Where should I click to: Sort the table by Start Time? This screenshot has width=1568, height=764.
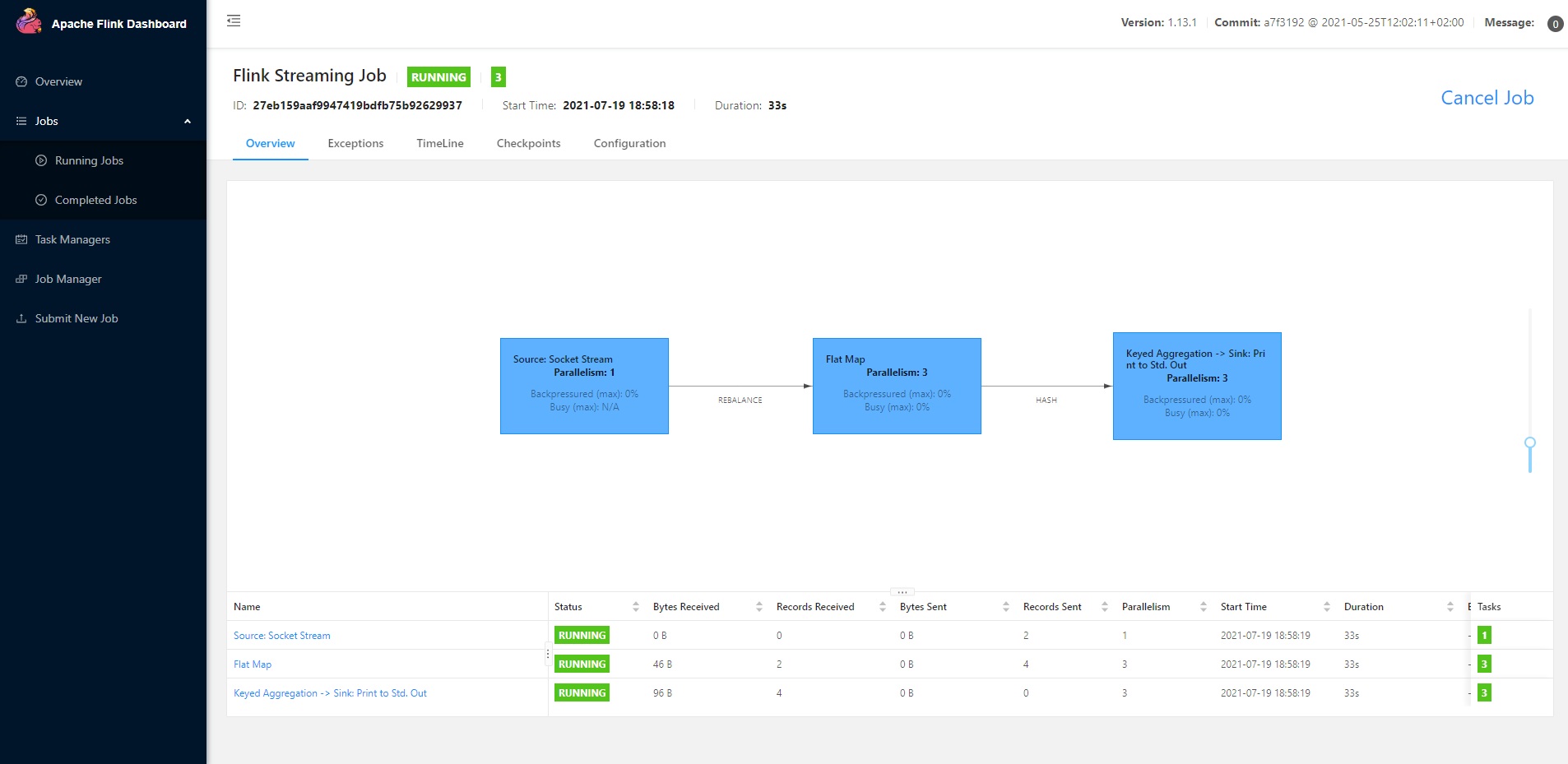(1327, 607)
